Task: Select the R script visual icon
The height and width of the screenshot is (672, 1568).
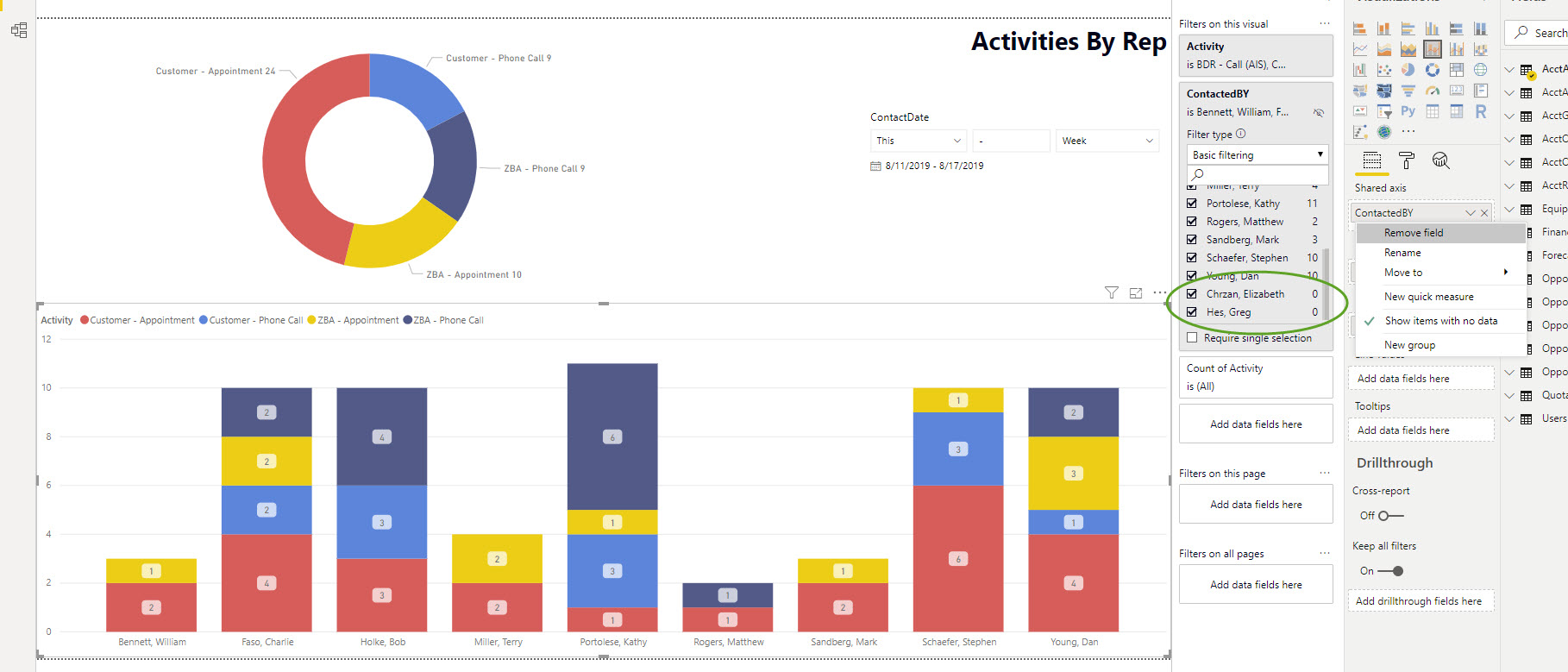Action: [1481, 111]
